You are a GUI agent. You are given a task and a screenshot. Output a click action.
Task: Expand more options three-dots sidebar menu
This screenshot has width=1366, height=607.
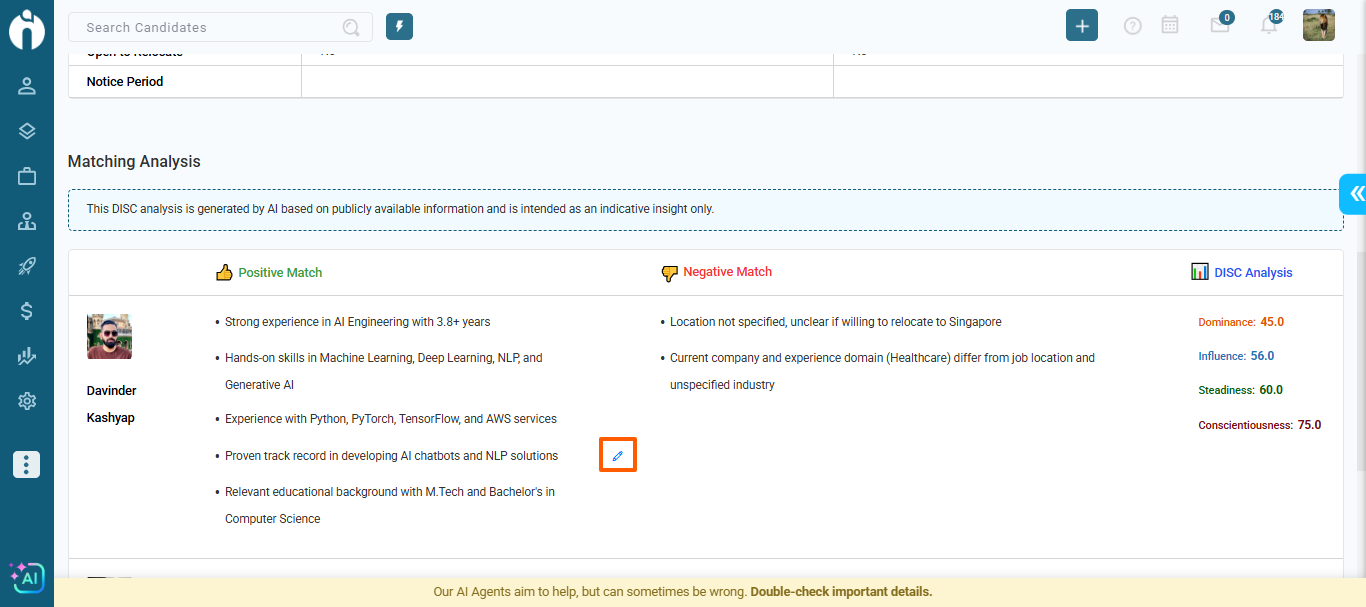(27, 464)
